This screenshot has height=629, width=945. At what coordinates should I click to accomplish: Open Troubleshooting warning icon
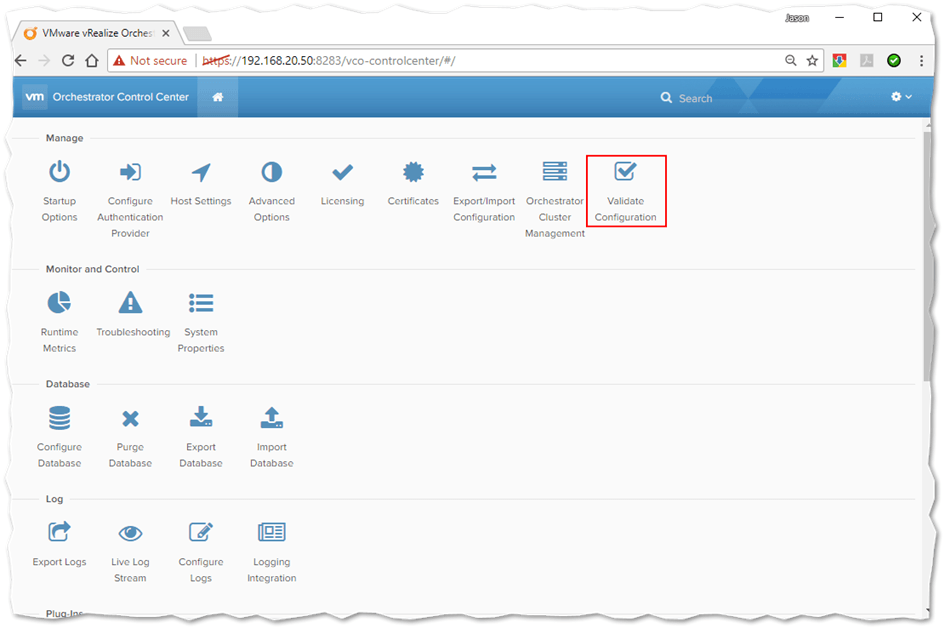130,302
